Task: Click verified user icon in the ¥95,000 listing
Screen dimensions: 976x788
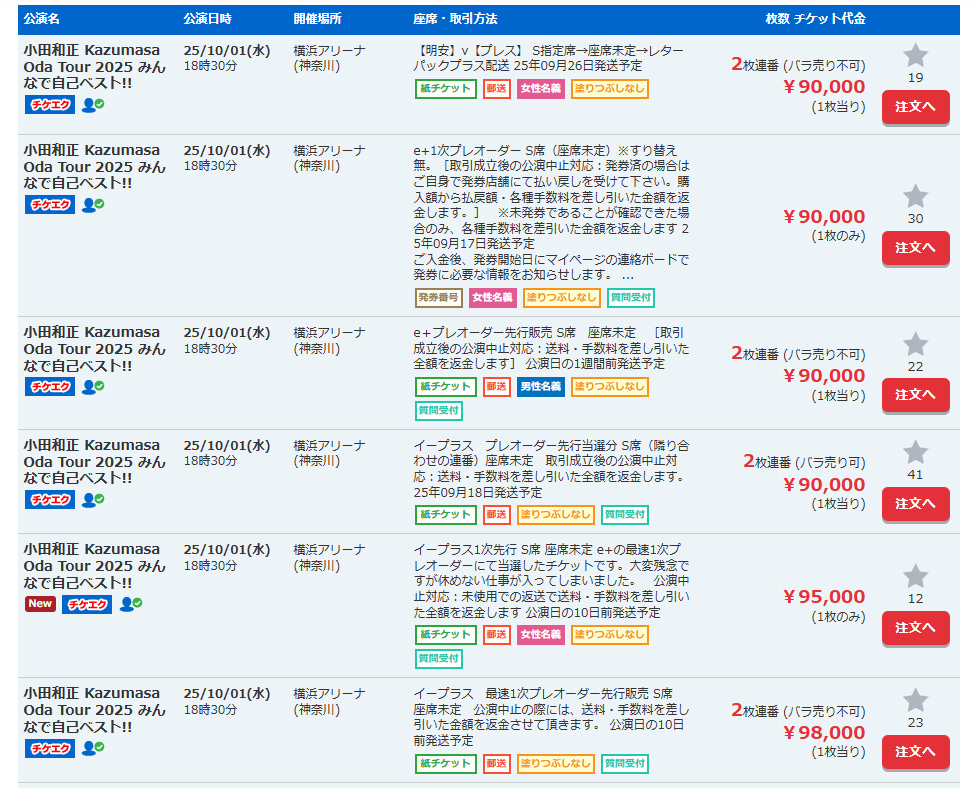Action: point(131,604)
